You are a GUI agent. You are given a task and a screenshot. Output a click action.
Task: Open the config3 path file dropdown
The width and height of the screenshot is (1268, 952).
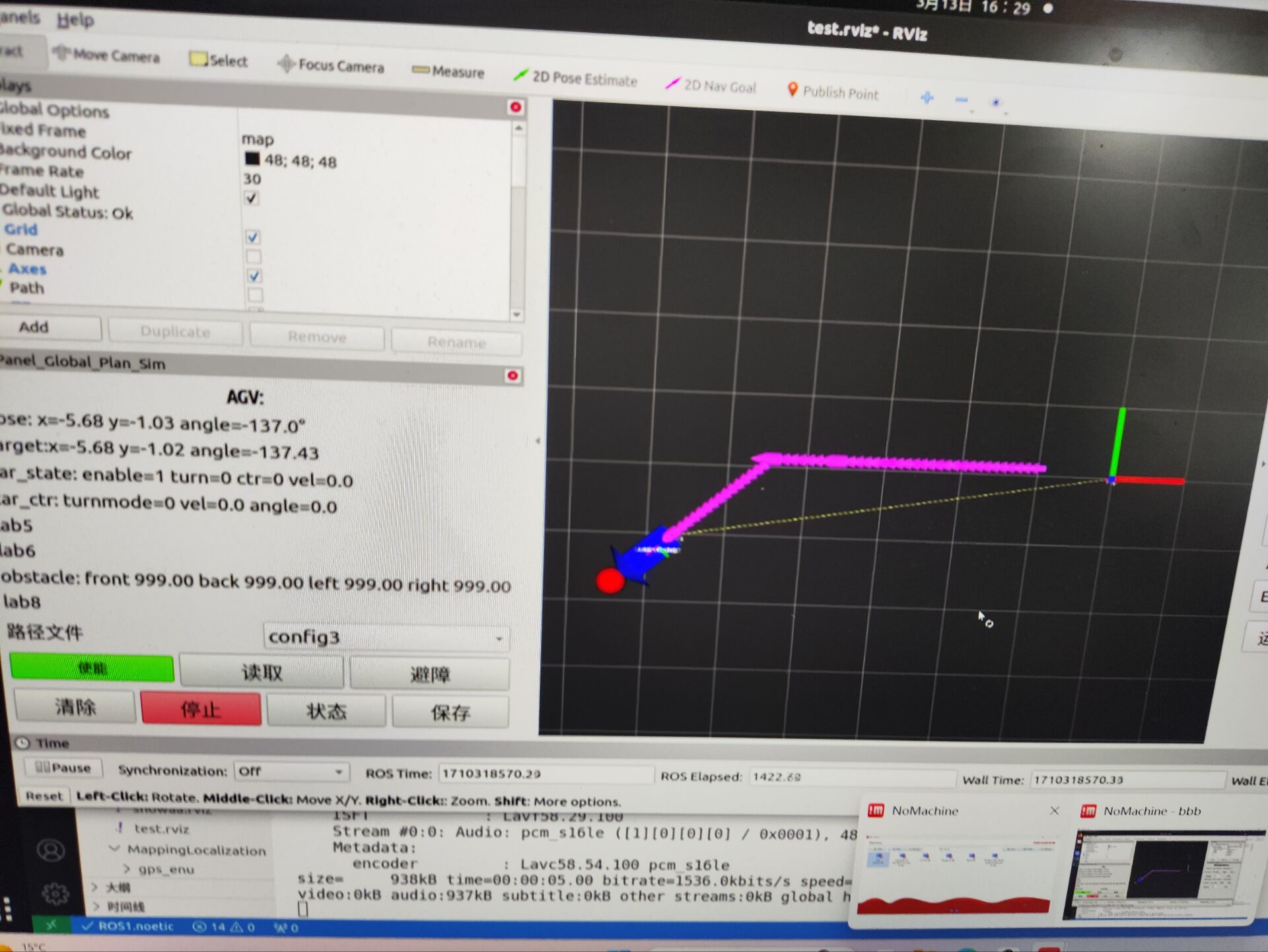click(386, 637)
